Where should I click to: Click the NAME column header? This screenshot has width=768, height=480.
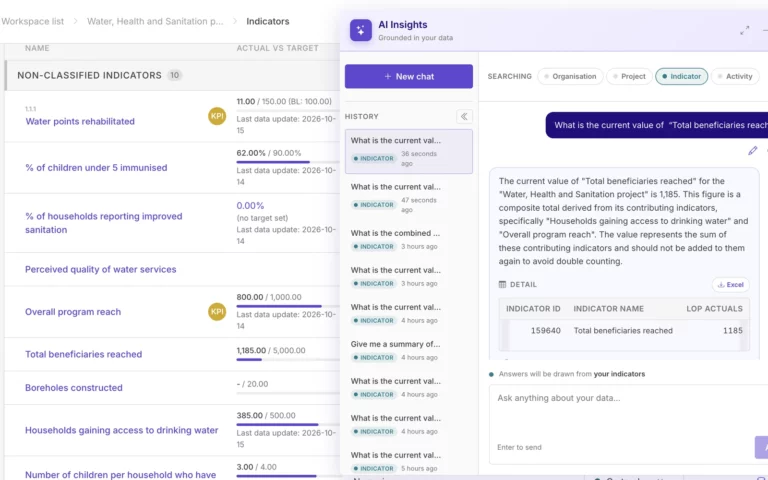(x=37, y=48)
